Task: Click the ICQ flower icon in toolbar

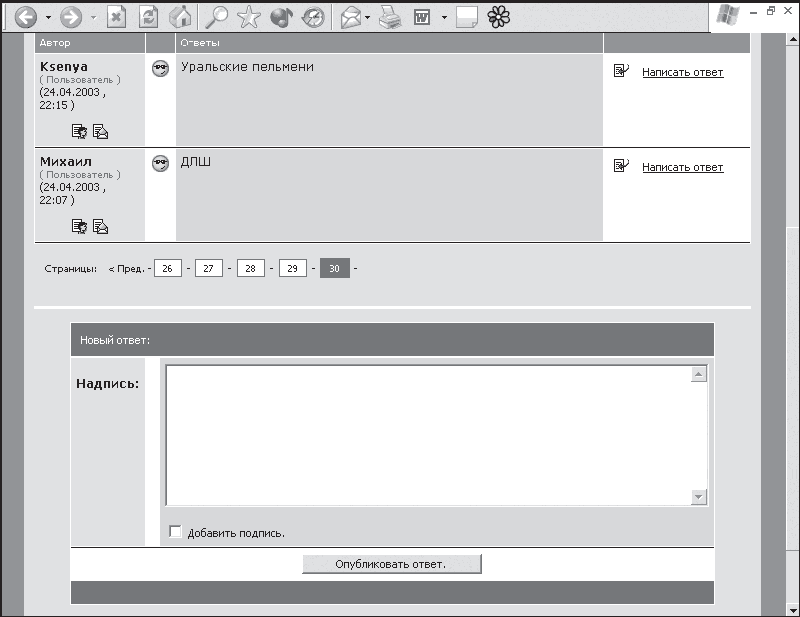Action: pyautogui.click(x=498, y=17)
